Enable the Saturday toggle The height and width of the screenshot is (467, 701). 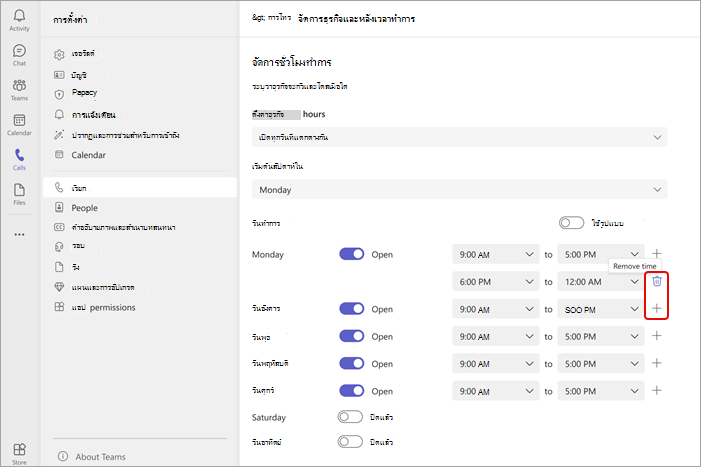(x=350, y=417)
